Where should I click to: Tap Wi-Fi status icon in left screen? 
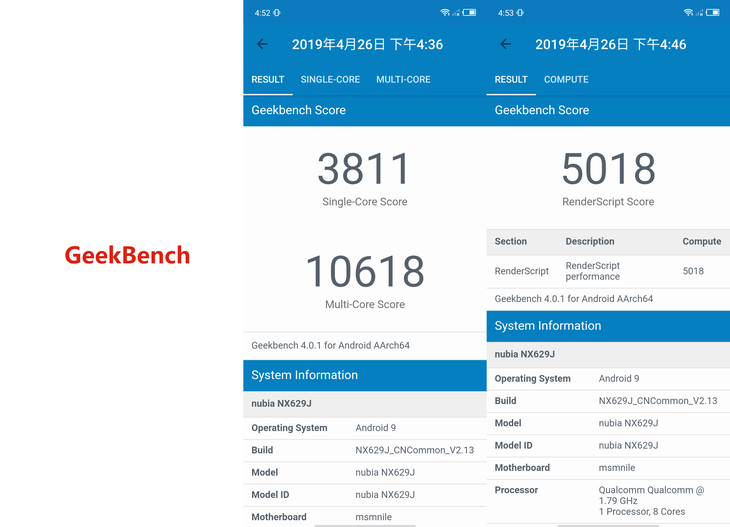pyautogui.click(x=445, y=13)
